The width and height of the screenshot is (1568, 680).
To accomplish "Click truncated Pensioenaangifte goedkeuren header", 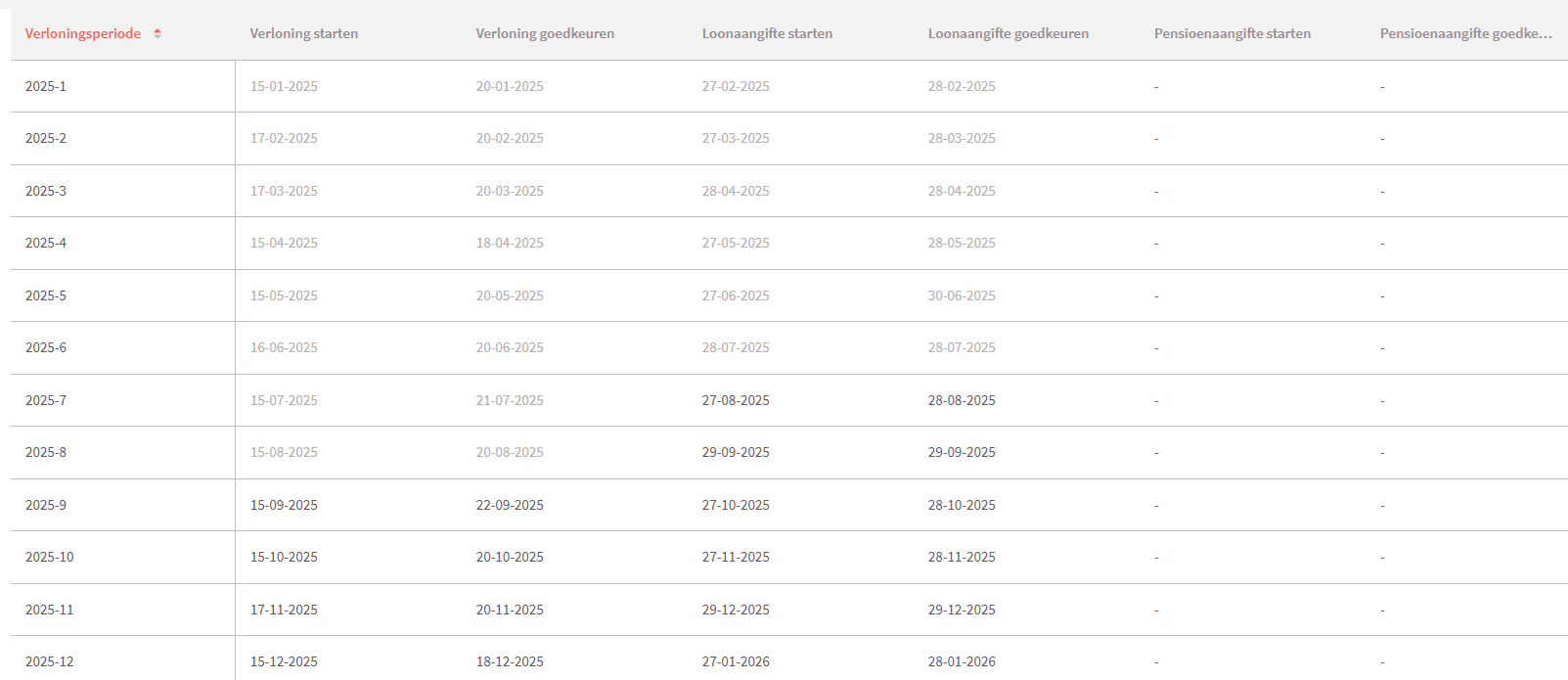I will [1465, 33].
